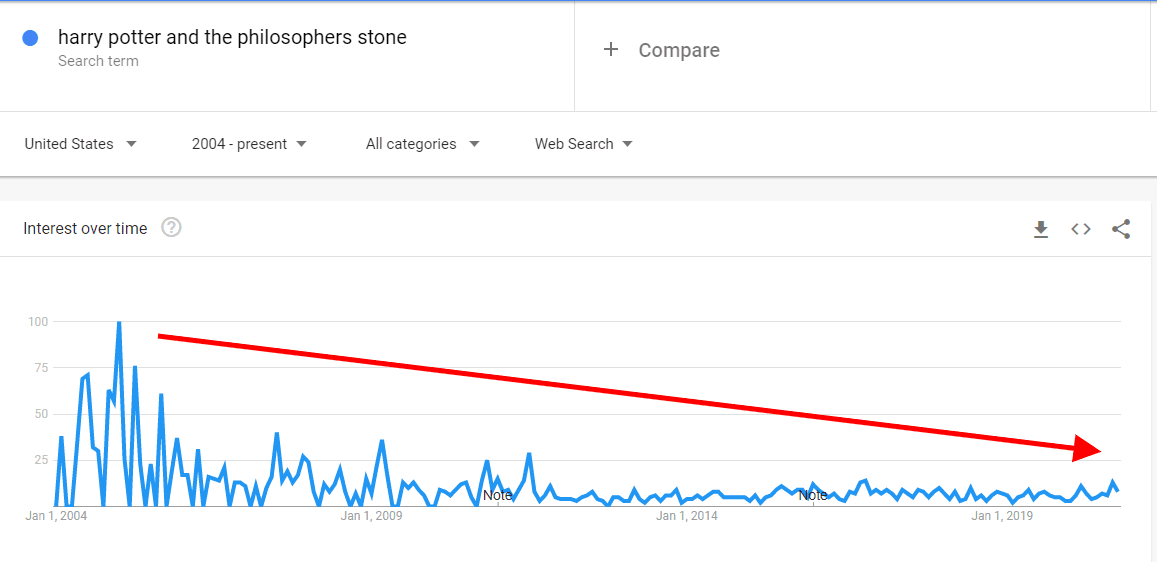Select the Jan 1, 2014 axis label
The image size is (1157, 562).
tap(686, 516)
